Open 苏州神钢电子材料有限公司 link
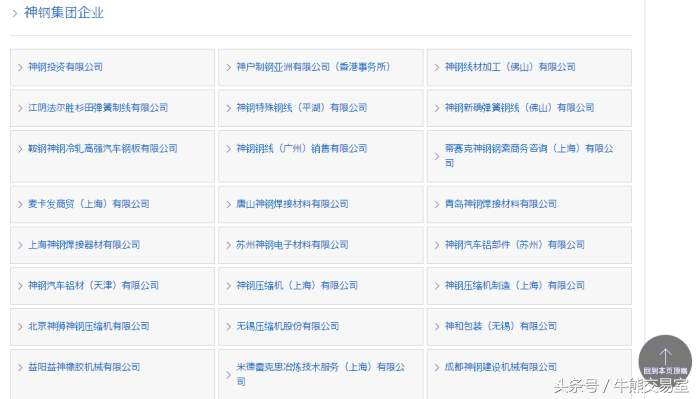 292,245
